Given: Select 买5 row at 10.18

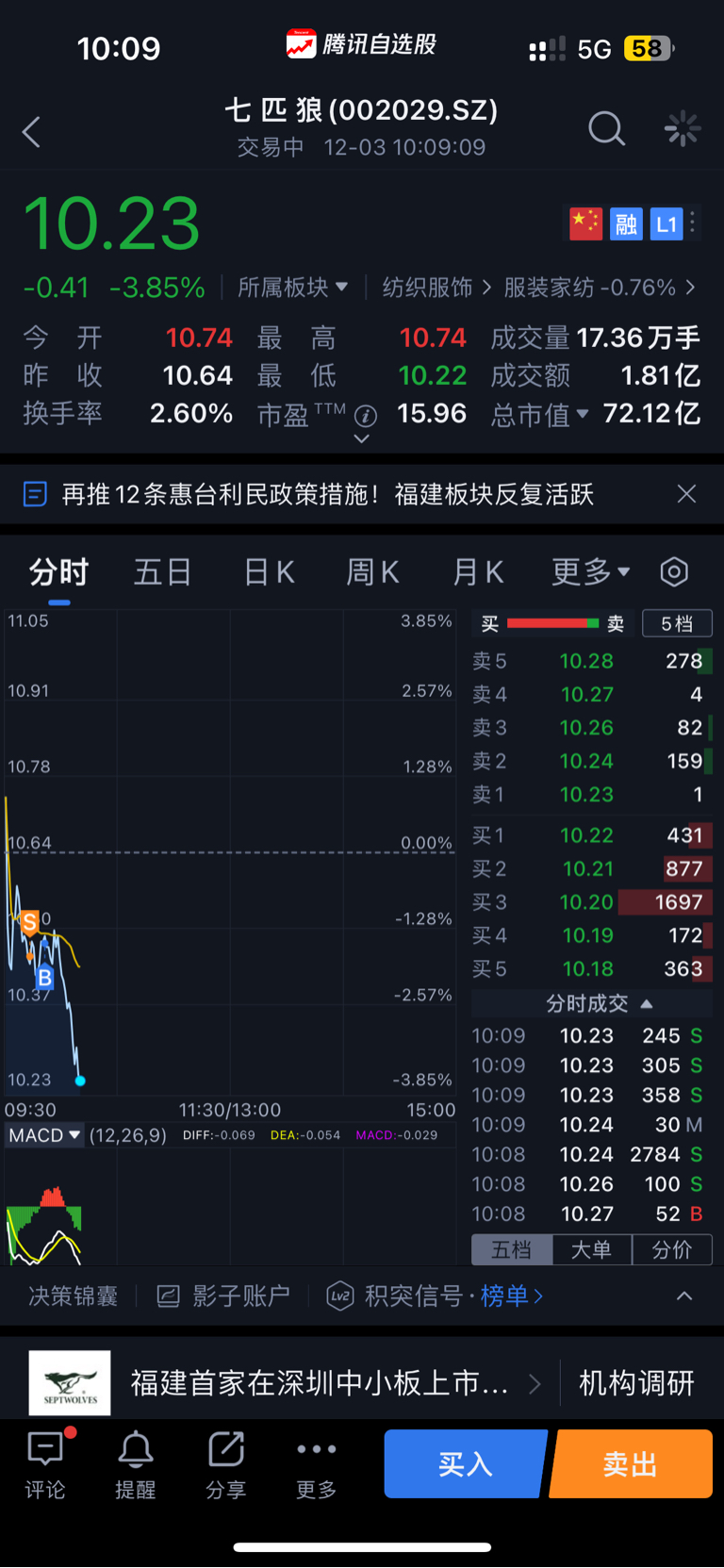Looking at the screenshot, I should (592, 969).
